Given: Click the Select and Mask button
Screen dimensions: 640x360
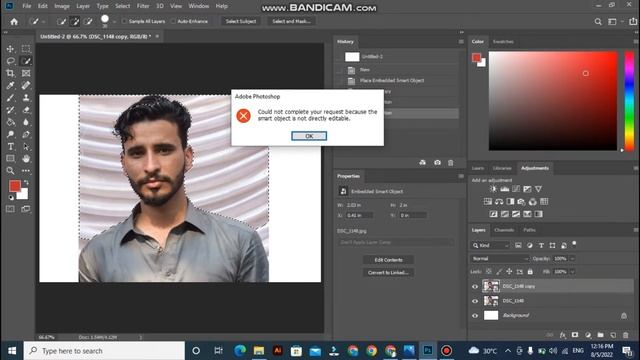Looking at the screenshot, I should point(291,21).
